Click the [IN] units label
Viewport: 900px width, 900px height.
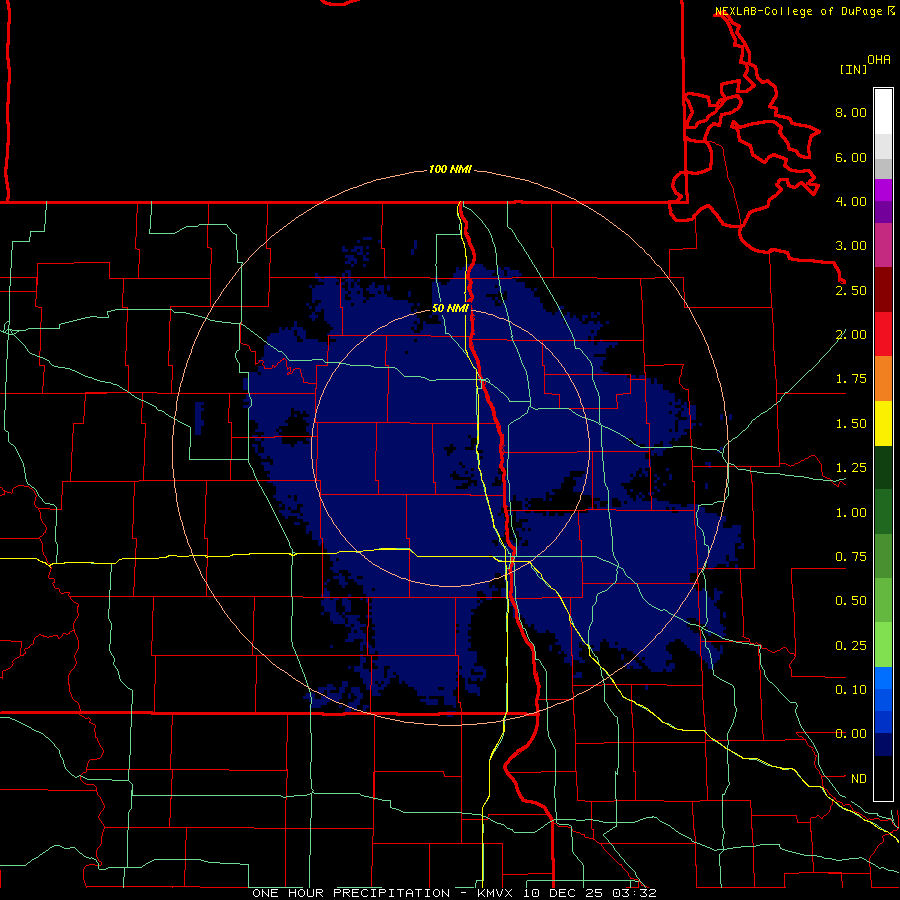point(854,69)
